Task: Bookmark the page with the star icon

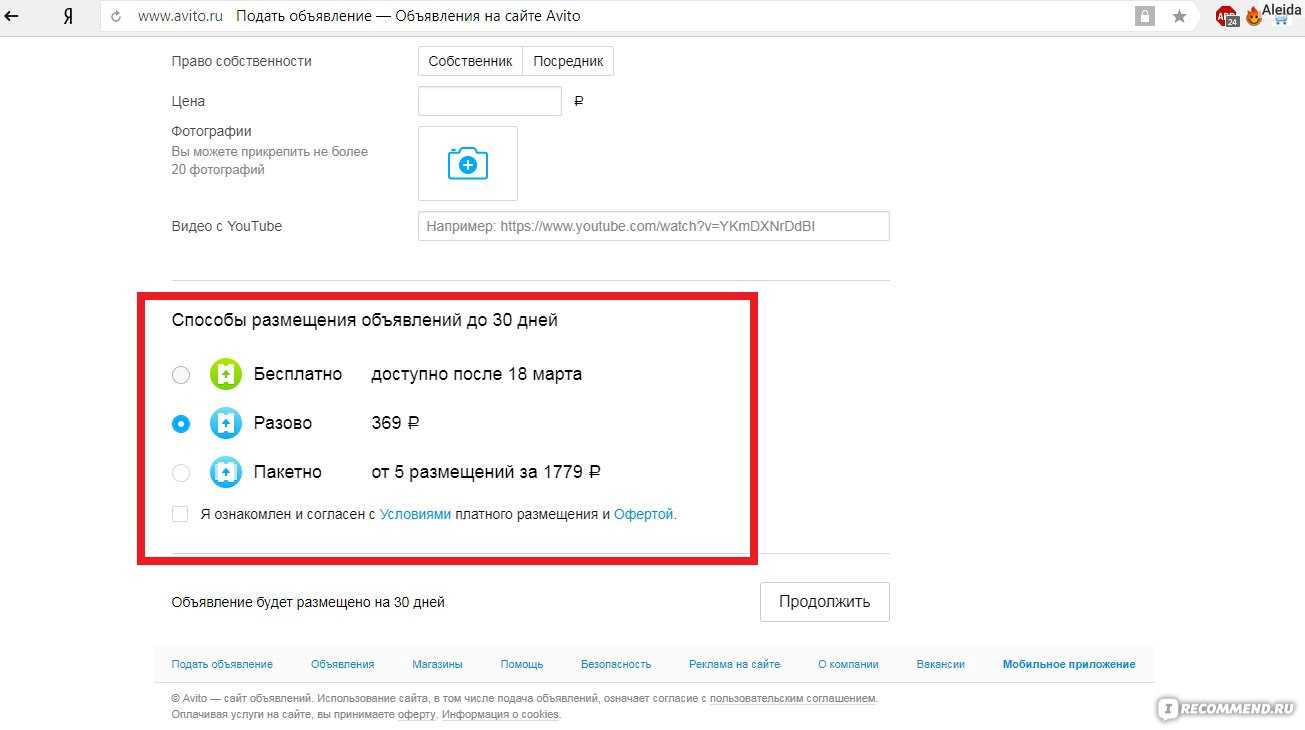Action: coord(1180,16)
